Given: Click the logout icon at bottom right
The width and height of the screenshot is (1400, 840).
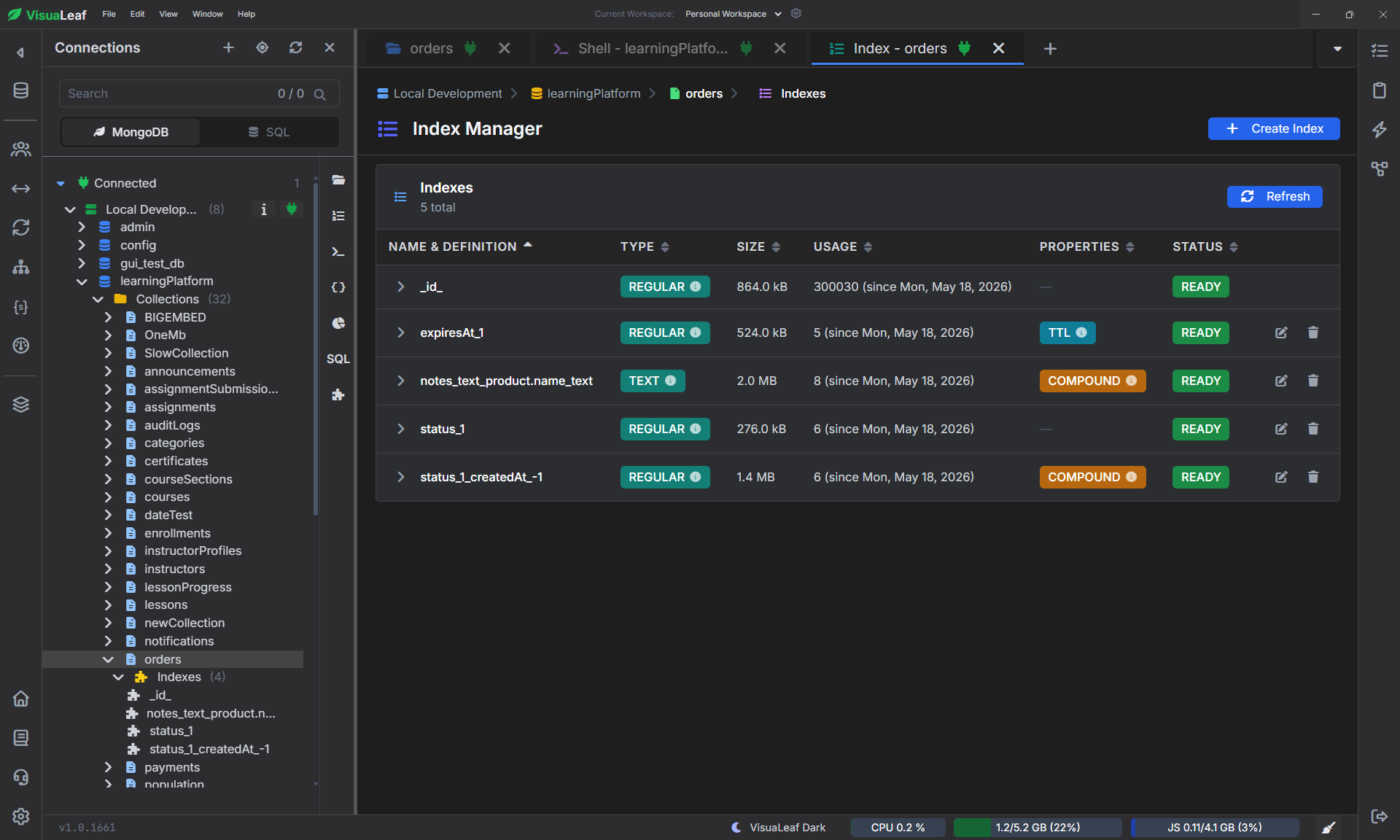Looking at the screenshot, I should pyautogui.click(x=1380, y=817).
